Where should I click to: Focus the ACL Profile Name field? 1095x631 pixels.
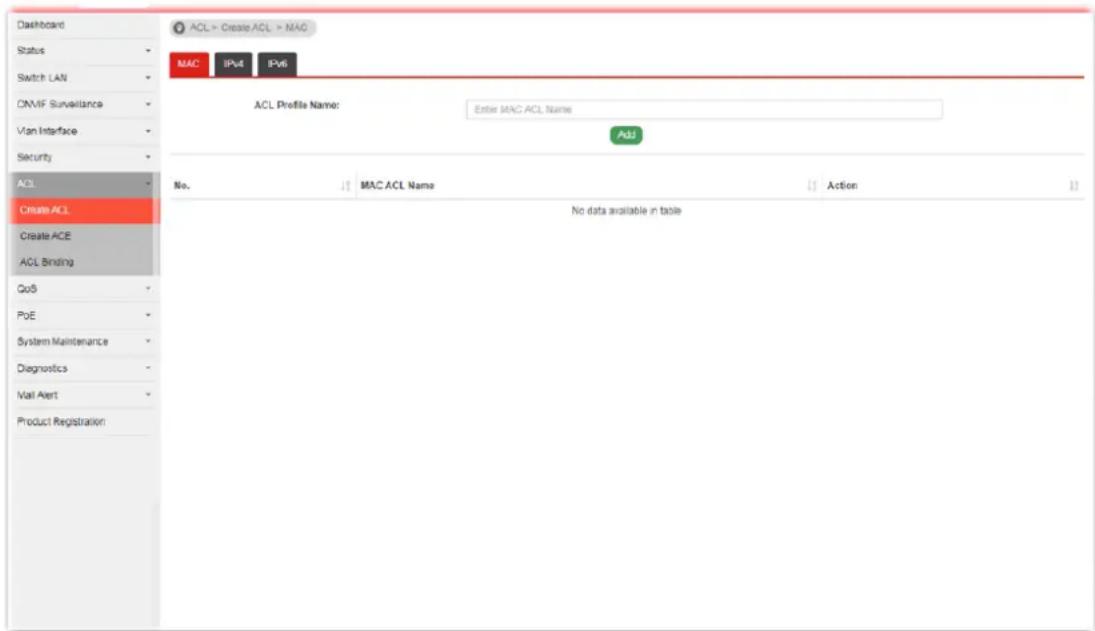click(x=704, y=110)
